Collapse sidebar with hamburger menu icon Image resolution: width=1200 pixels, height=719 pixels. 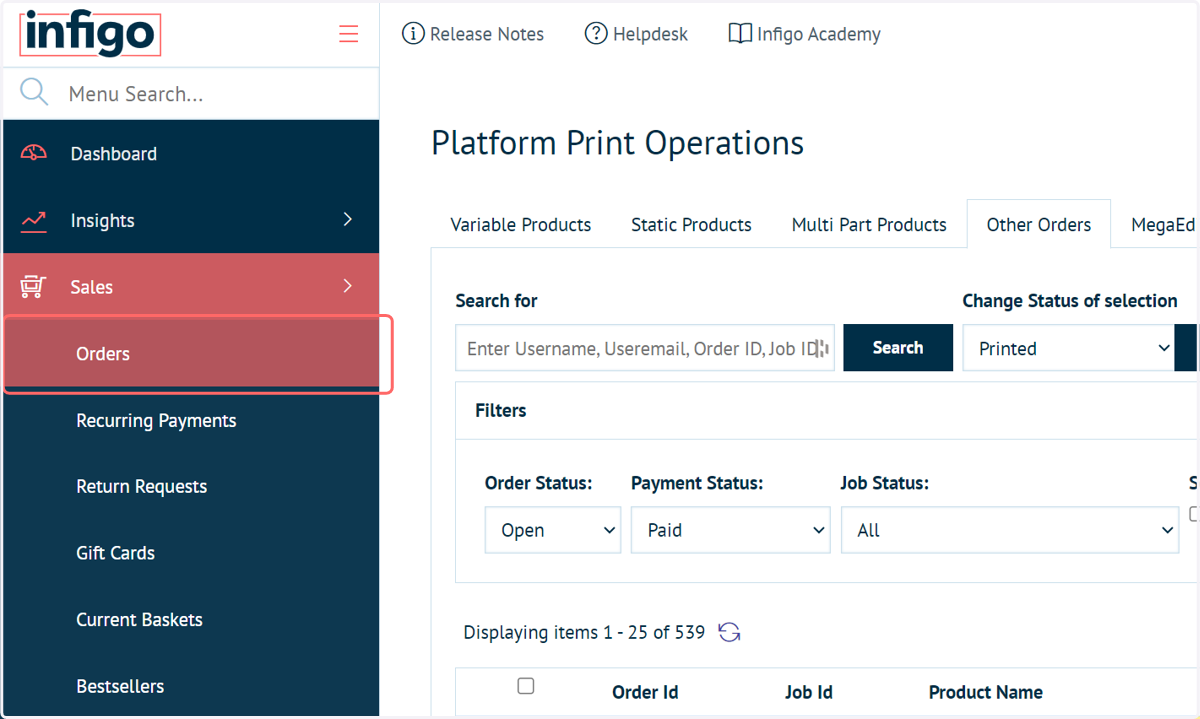click(x=348, y=34)
